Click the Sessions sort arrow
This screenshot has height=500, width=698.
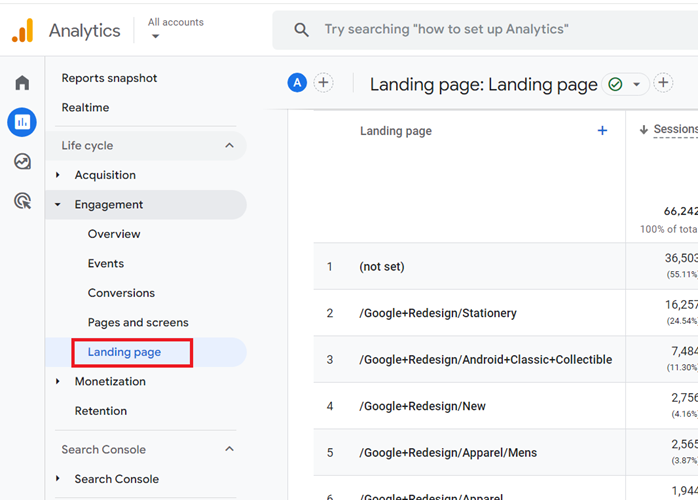click(x=644, y=130)
